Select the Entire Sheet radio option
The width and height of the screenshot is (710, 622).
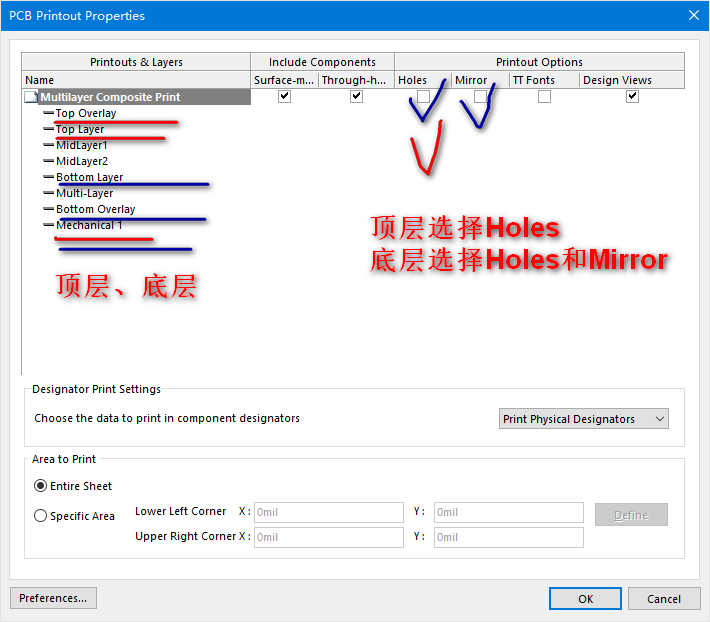pyautogui.click(x=41, y=486)
